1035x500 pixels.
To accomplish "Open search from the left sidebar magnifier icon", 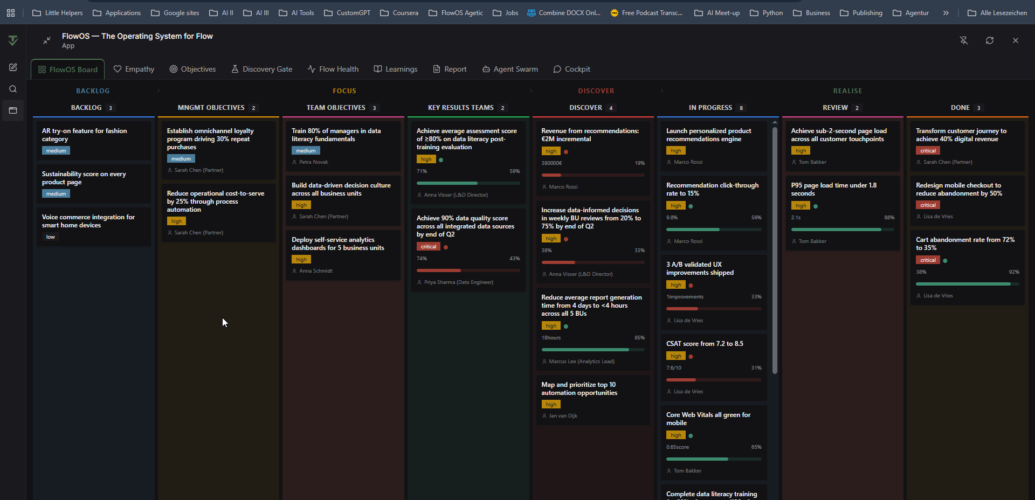I will pyautogui.click(x=13, y=89).
